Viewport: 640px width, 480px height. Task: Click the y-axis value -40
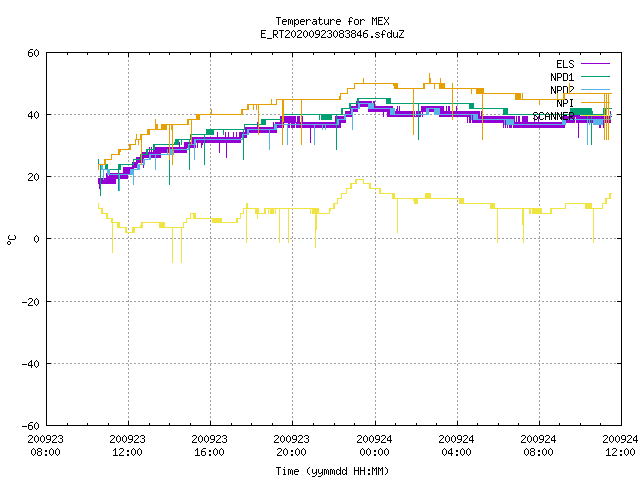click(31, 364)
